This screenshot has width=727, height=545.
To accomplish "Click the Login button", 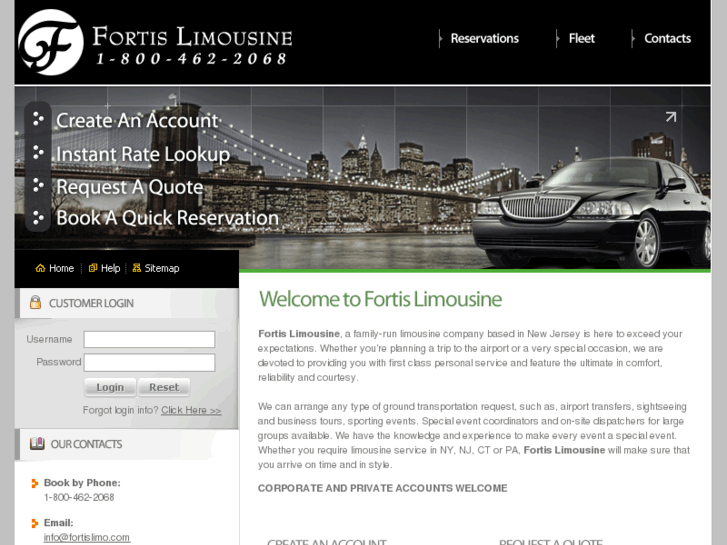I will point(110,387).
